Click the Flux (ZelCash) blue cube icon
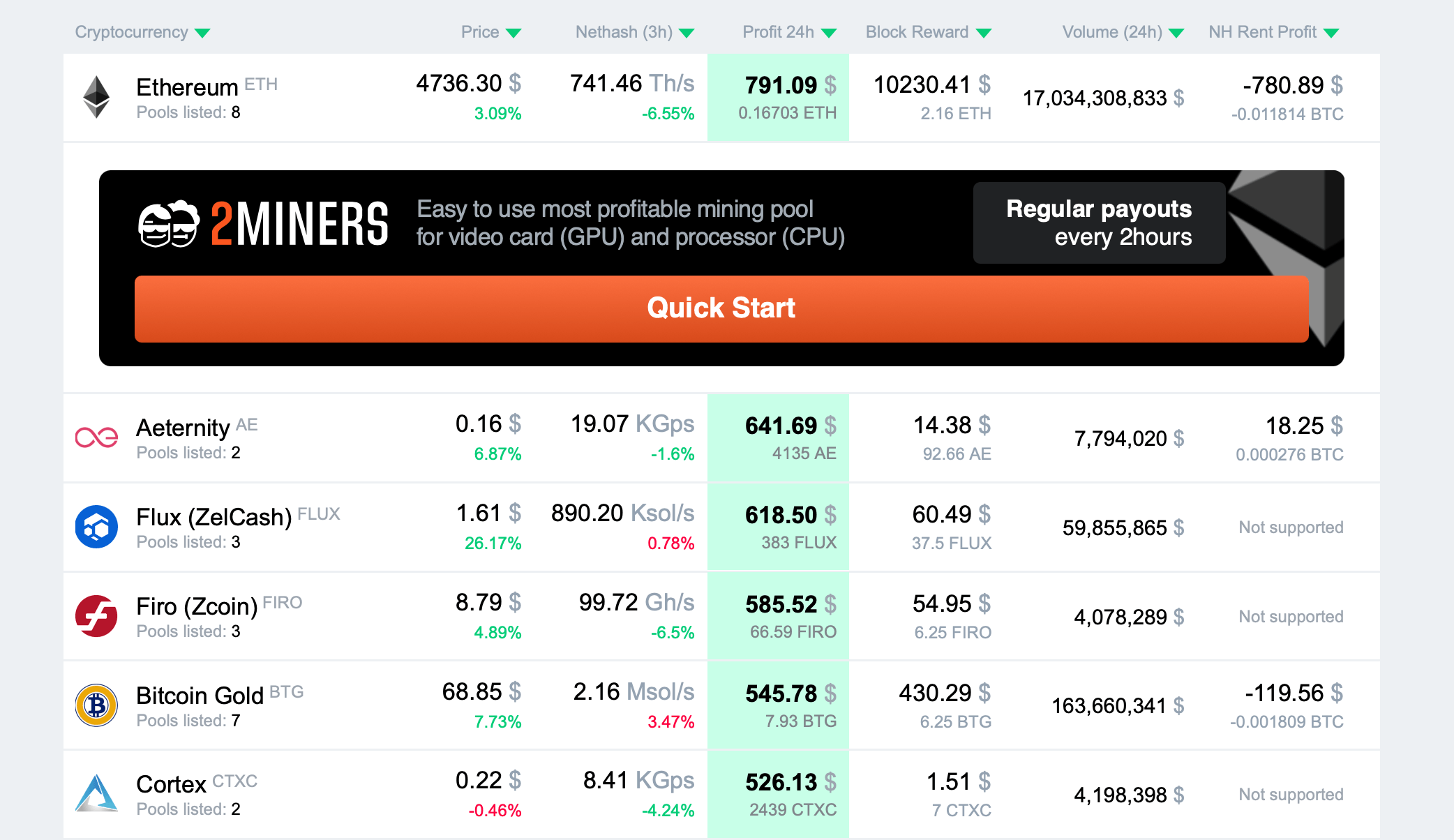This screenshot has height=840, width=1454. 96,527
